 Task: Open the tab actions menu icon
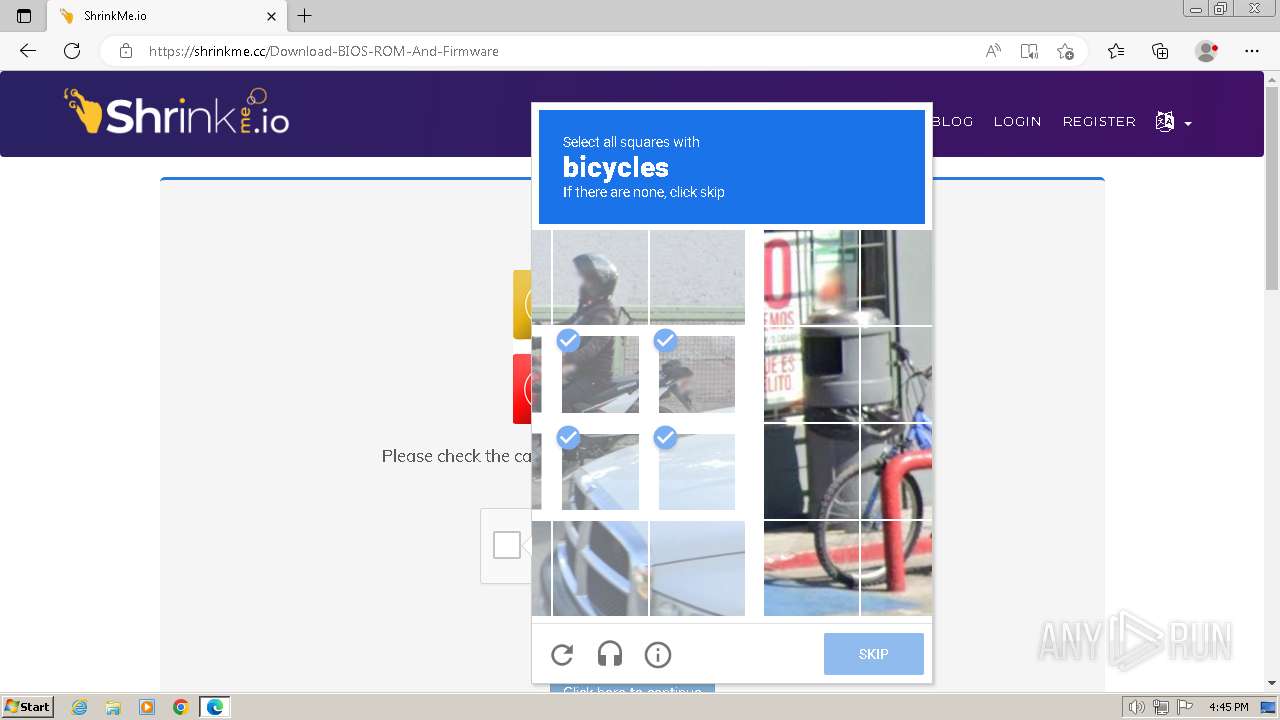(24, 16)
